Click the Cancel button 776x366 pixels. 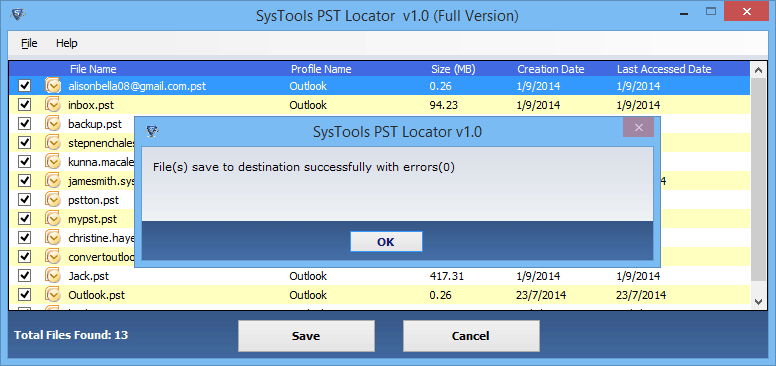pos(471,336)
